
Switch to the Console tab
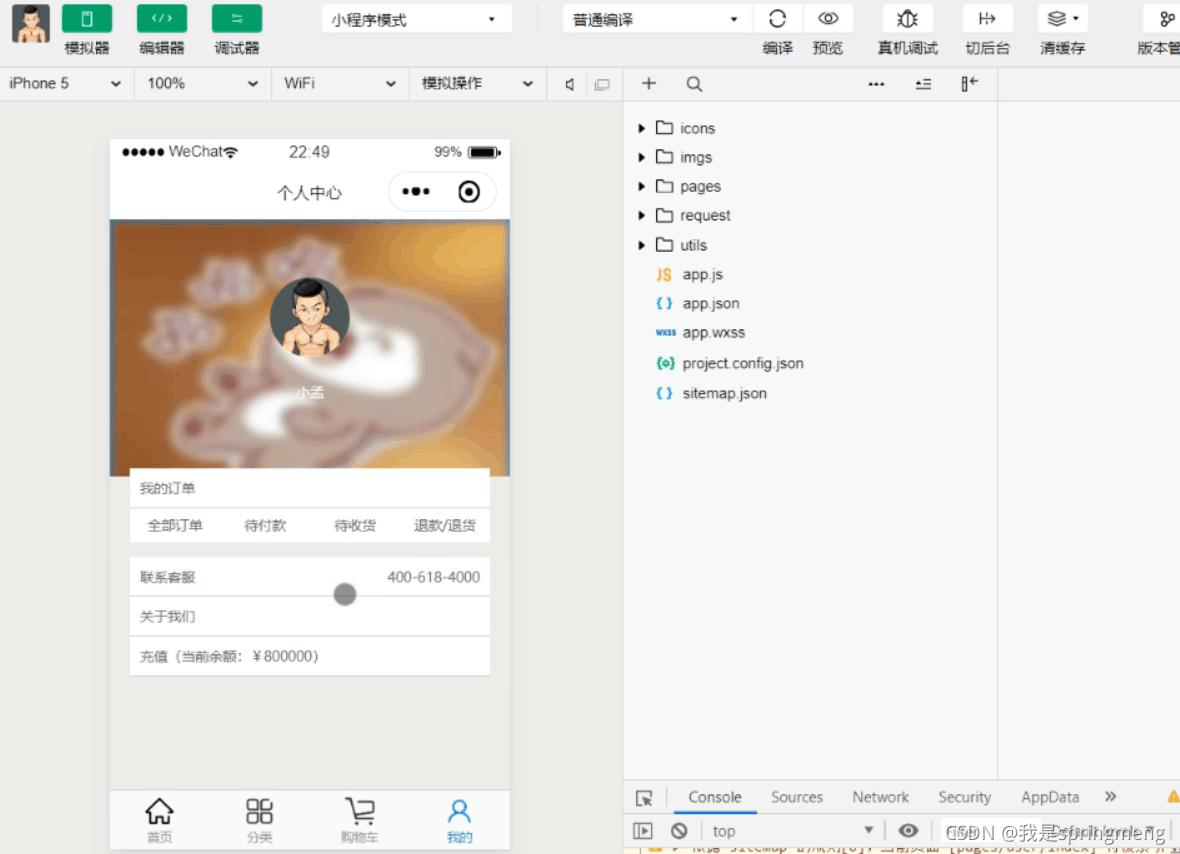(715, 797)
